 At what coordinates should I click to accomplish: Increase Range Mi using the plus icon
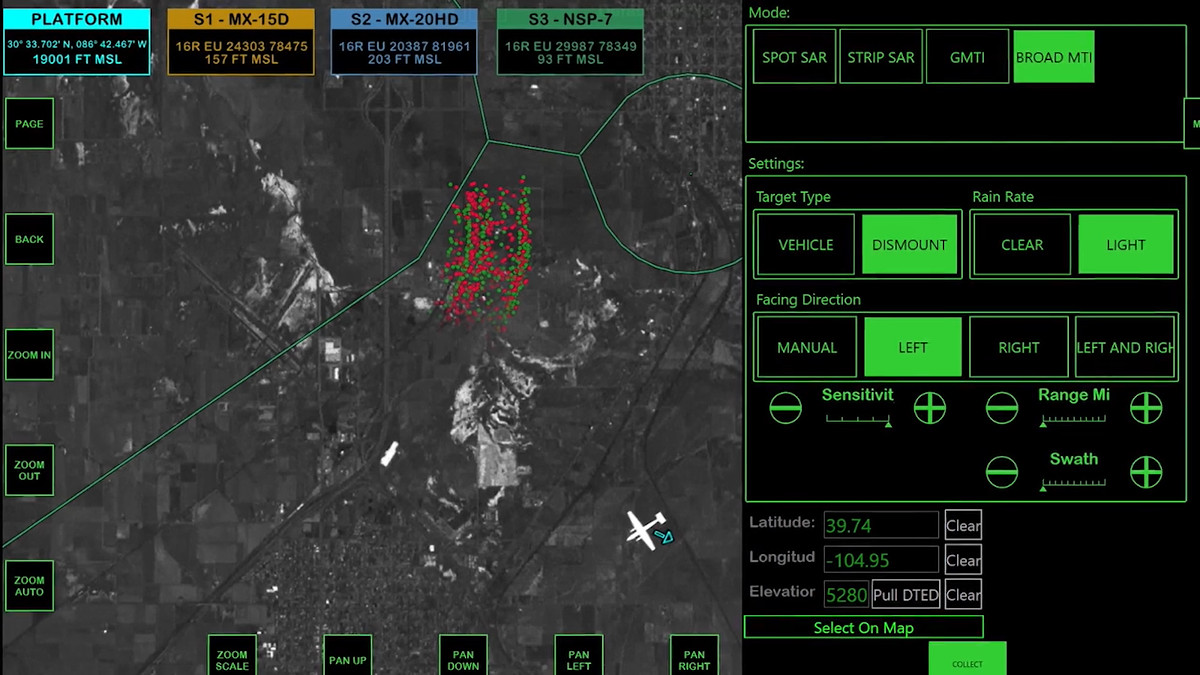coord(1146,408)
